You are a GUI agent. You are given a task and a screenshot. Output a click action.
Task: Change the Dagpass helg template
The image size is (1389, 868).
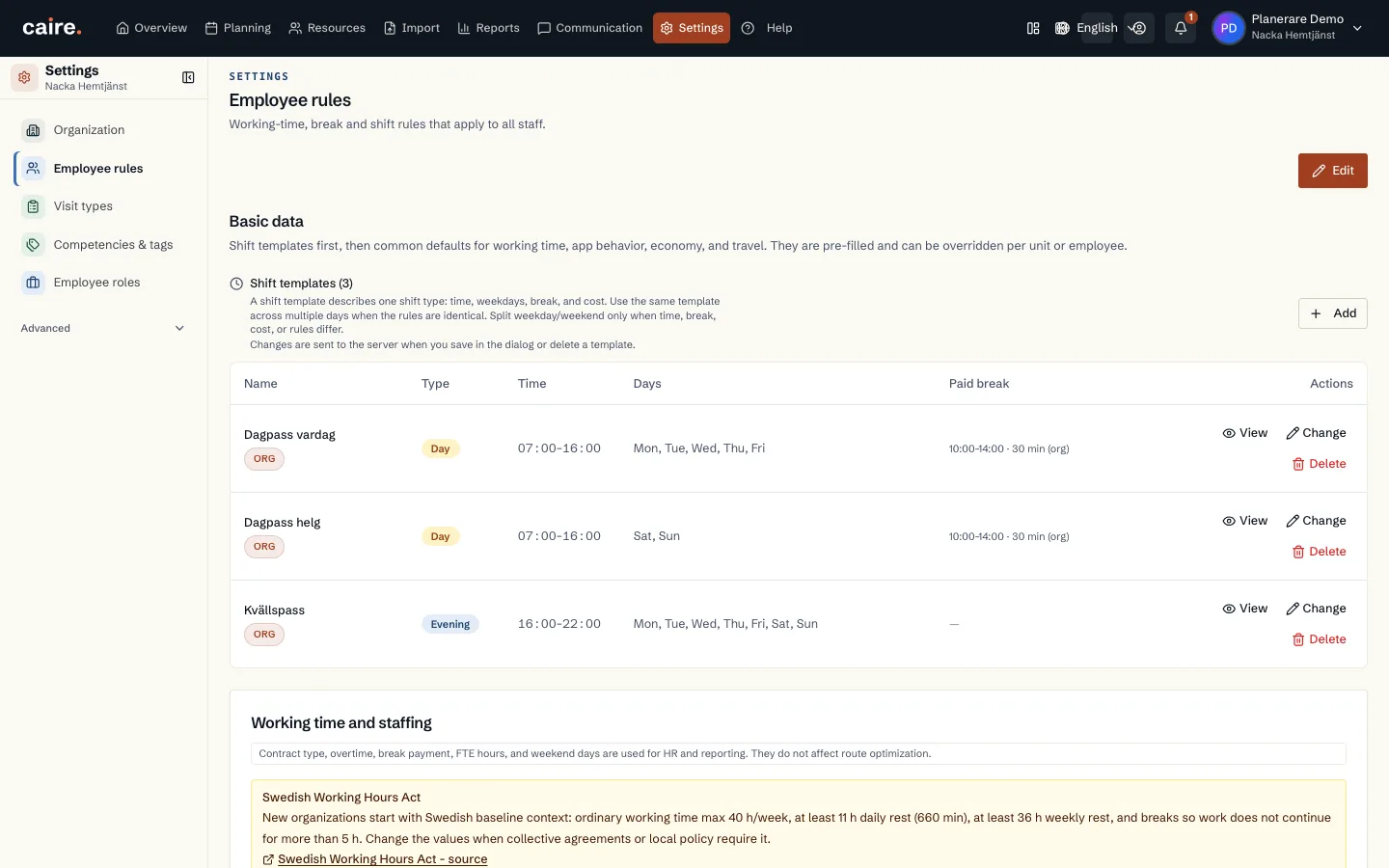tap(1316, 521)
